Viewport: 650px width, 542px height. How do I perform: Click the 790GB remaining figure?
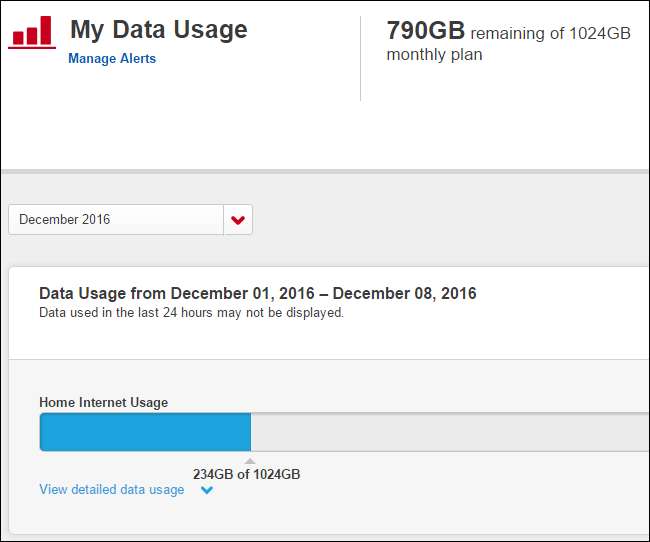pos(426,31)
